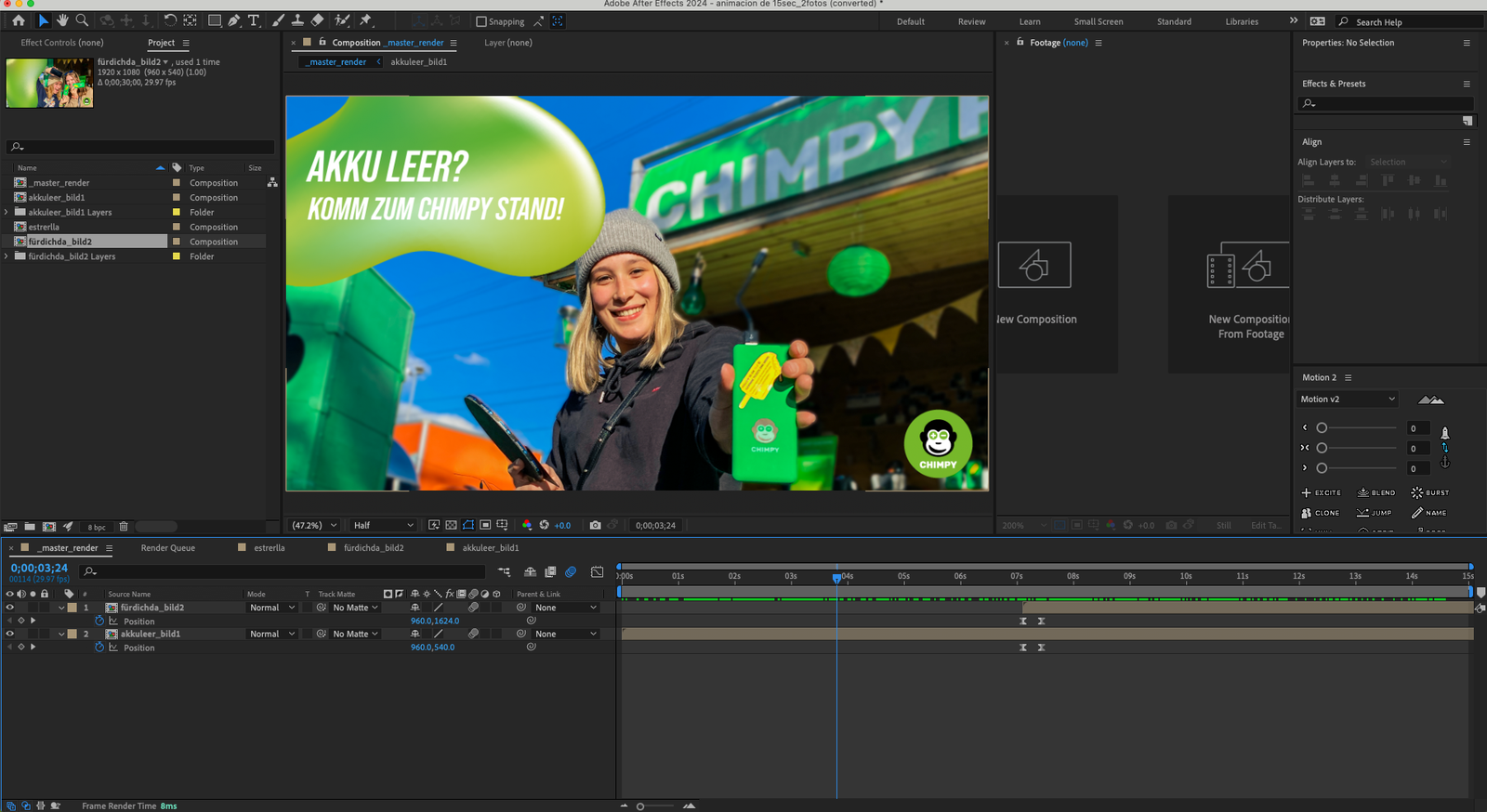The height and width of the screenshot is (812, 1487).
Task: Open composition mini-flowchart in timeline
Action: pyautogui.click(x=505, y=571)
